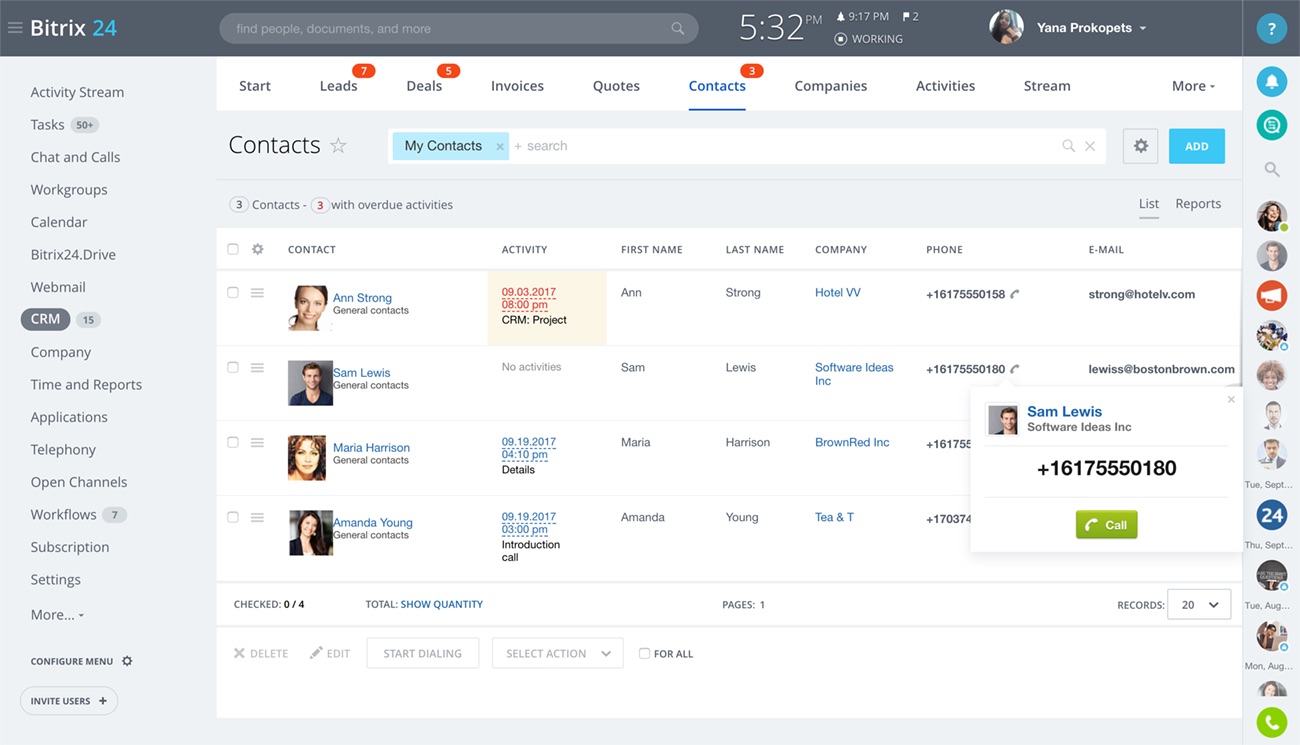
Task: Open the hamburger menu beside Bitrix 24 logo
Action: click(15, 28)
